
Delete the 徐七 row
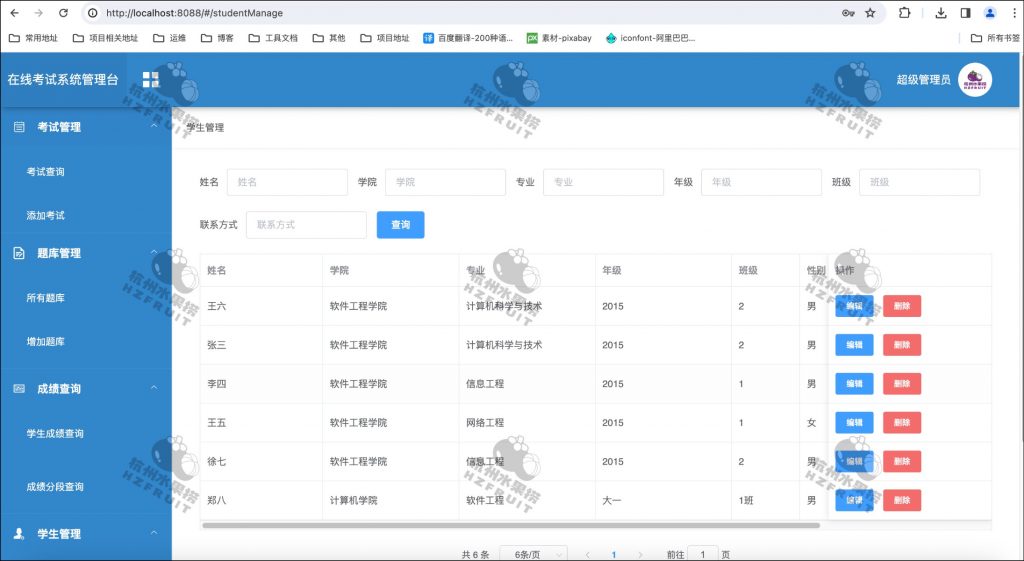(902, 461)
